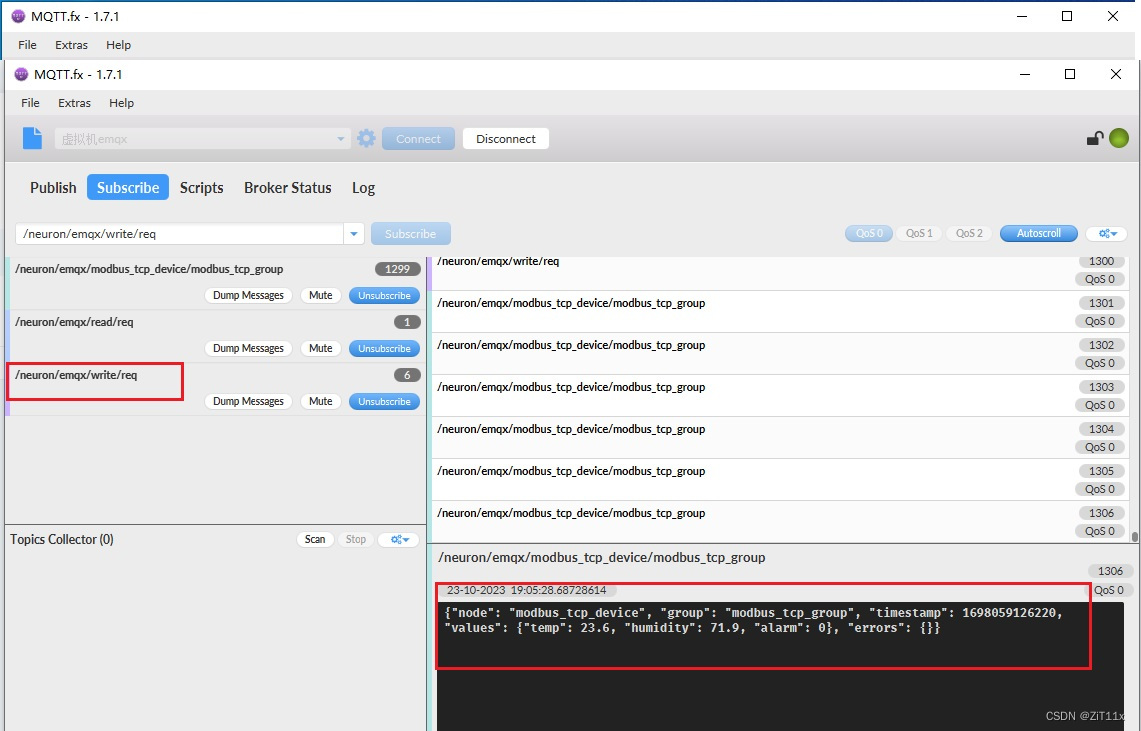Click the count badge 1 for read/req
This screenshot has height=731, width=1141.
[407, 322]
